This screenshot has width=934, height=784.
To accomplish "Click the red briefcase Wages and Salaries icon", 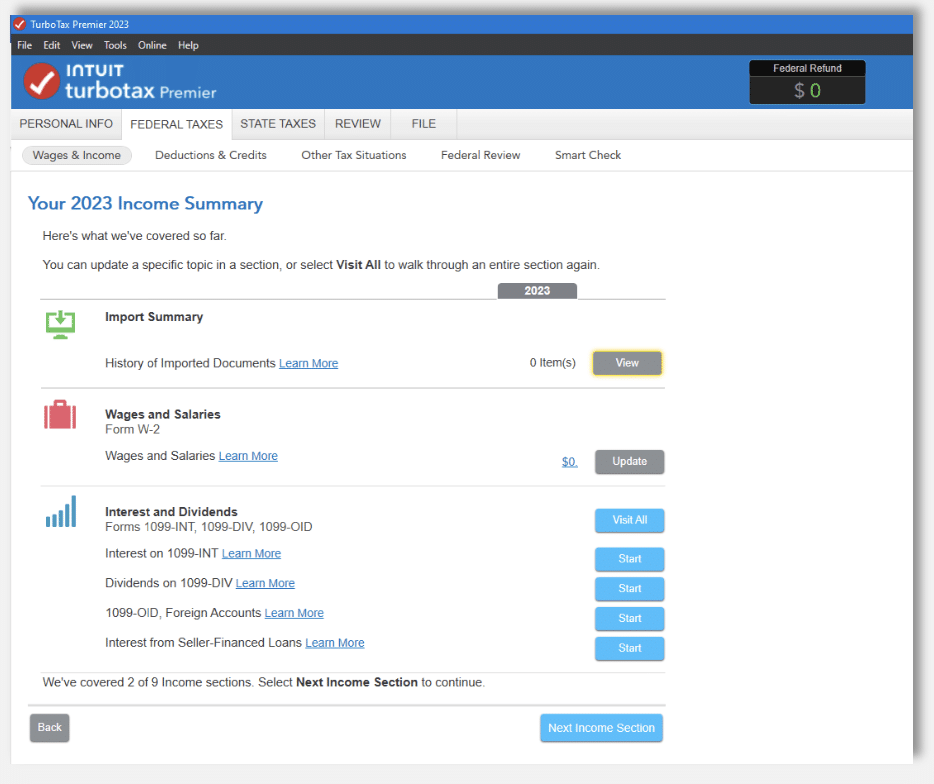I will click(61, 415).
